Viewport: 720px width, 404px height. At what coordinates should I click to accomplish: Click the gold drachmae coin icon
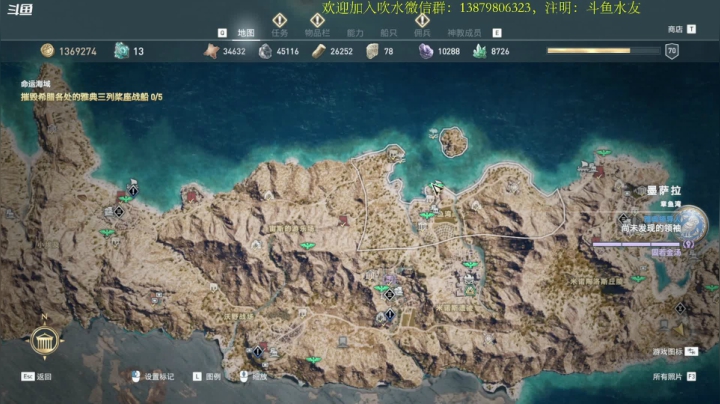tap(47, 50)
